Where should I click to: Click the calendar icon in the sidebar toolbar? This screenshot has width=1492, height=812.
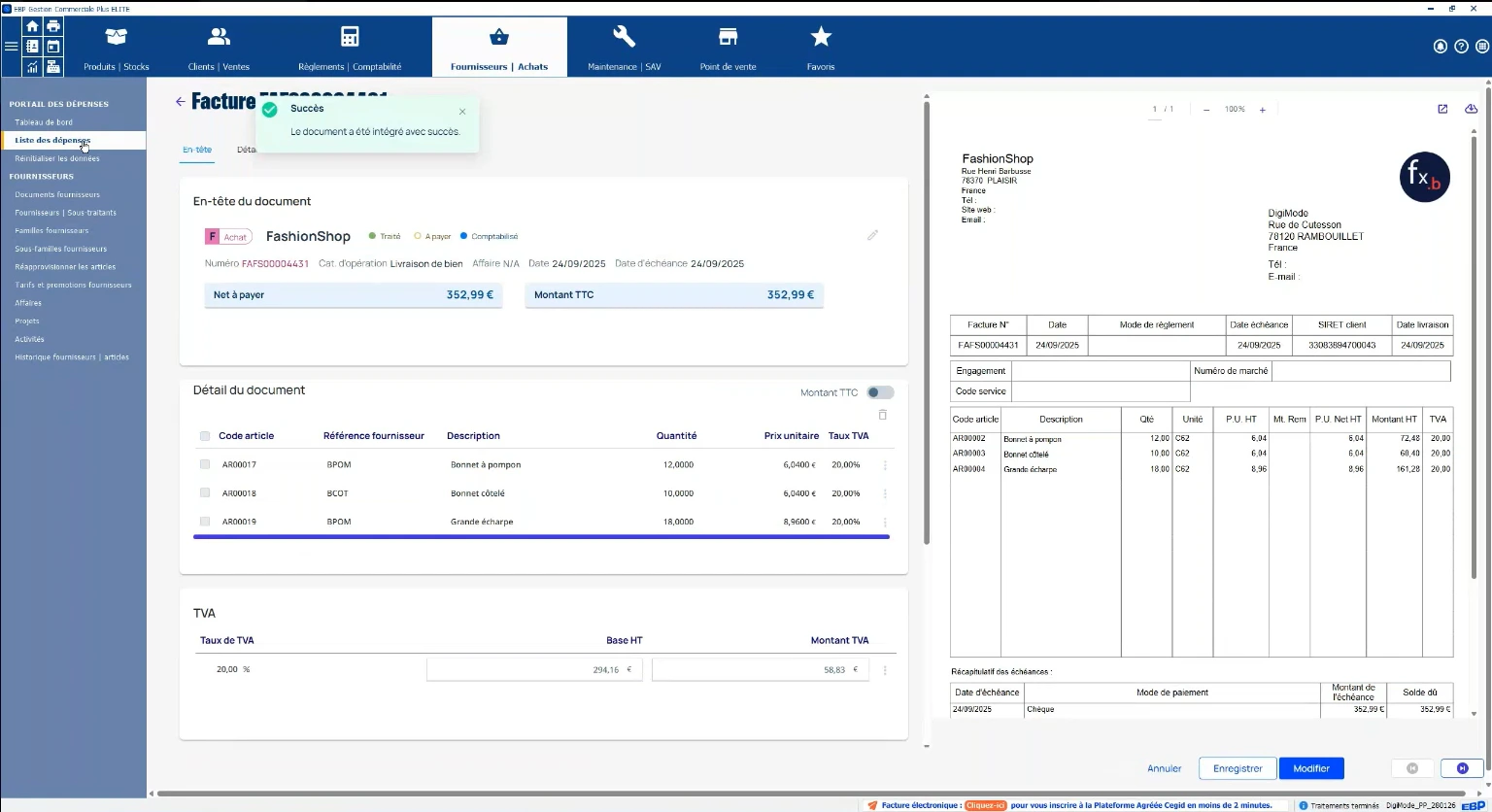(x=51, y=46)
